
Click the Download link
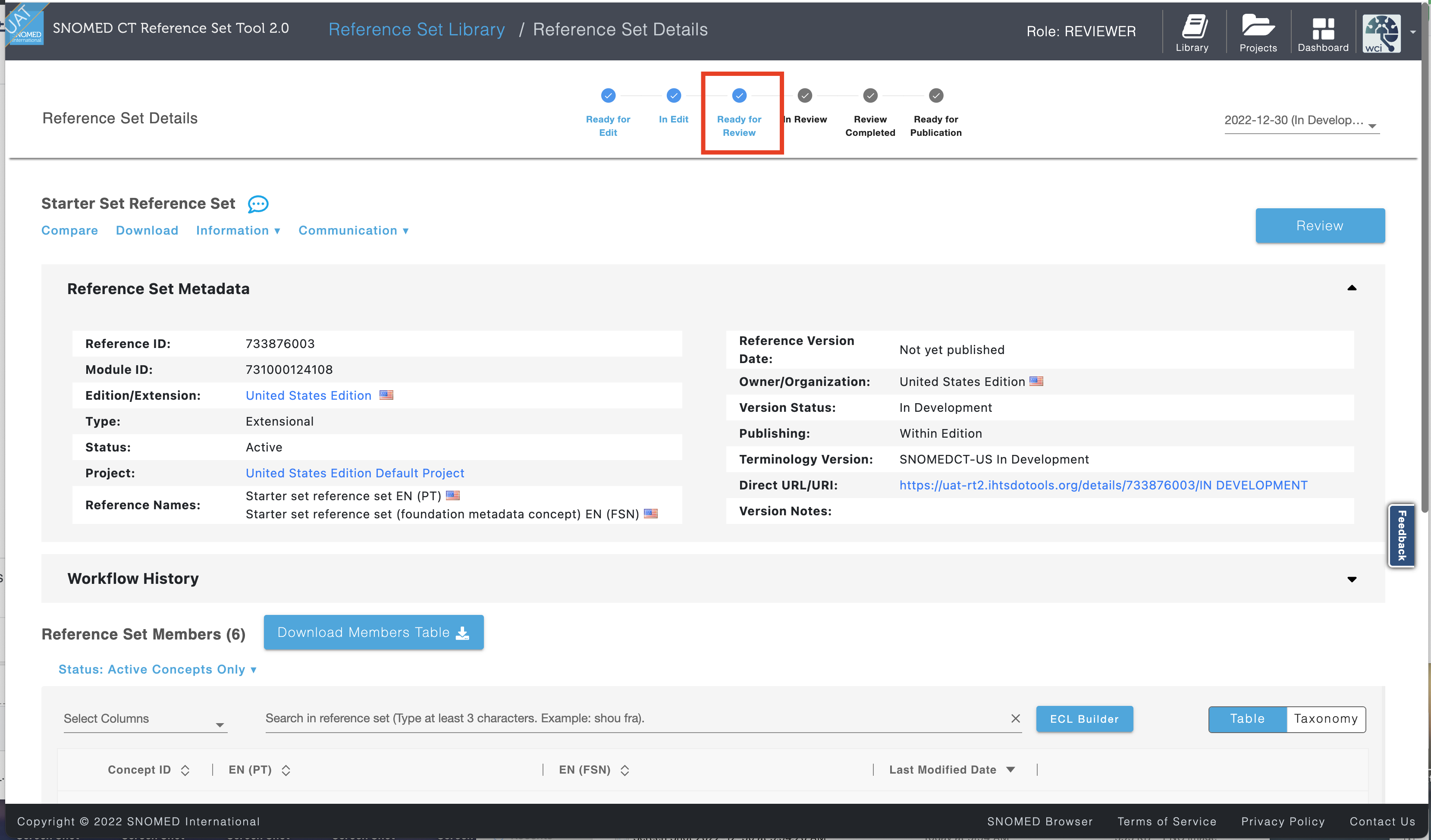coord(147,231)
